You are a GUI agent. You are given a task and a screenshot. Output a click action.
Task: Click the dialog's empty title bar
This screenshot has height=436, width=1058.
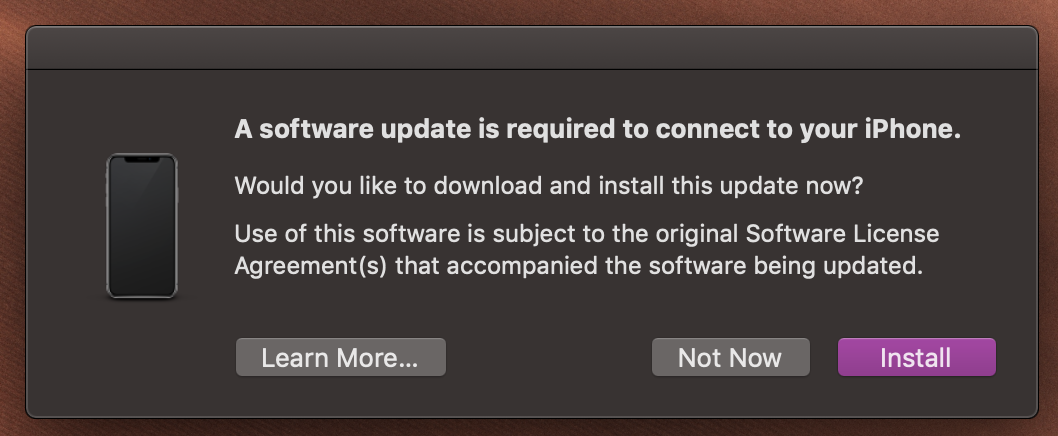[530, 48]
